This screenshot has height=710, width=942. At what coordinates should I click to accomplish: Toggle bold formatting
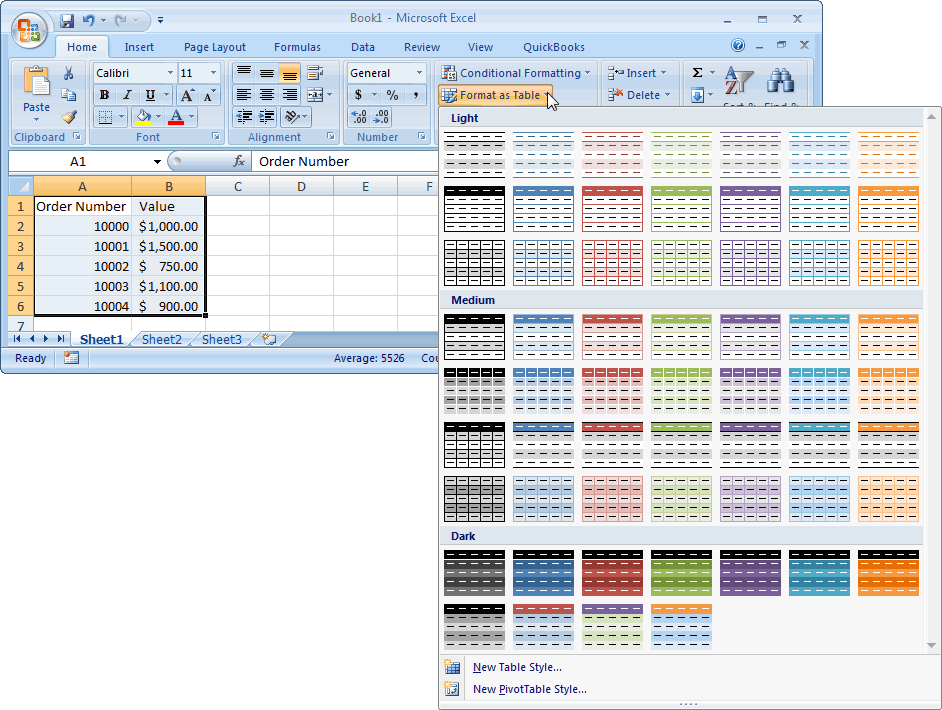[105, 94]
